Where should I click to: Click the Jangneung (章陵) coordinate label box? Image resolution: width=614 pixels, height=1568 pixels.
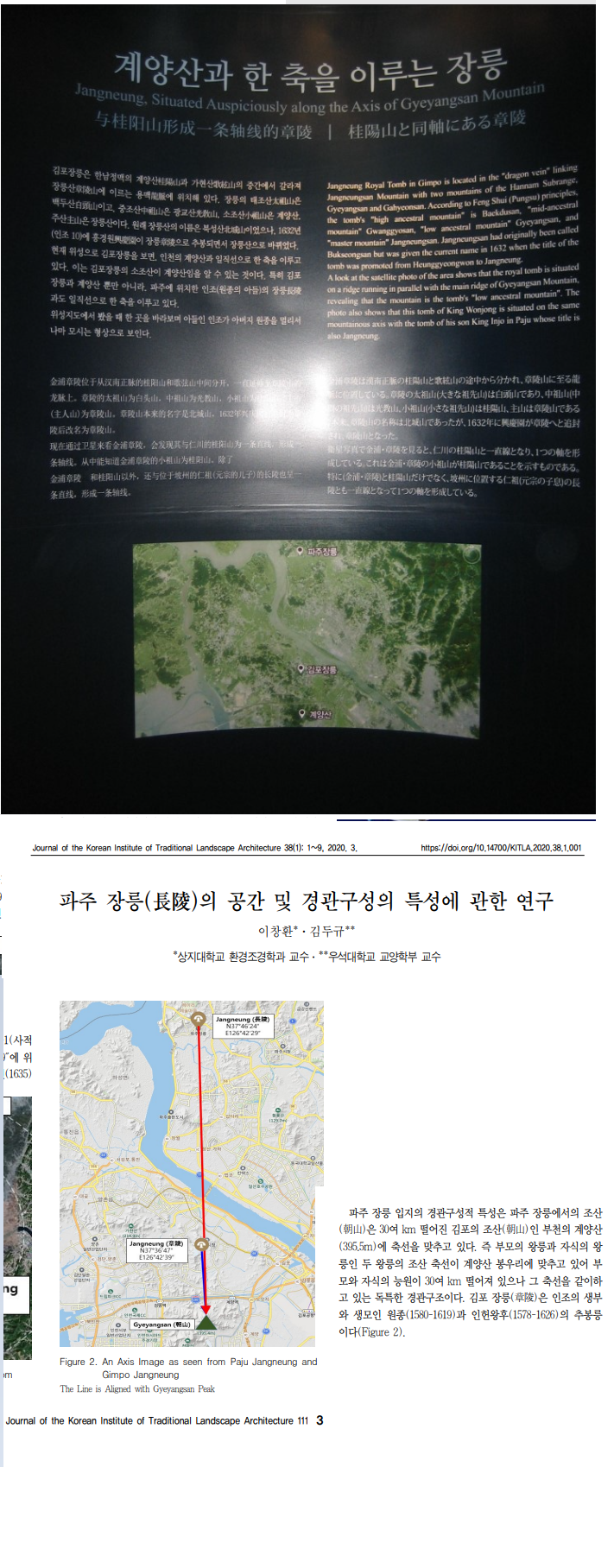[156, 1250]
